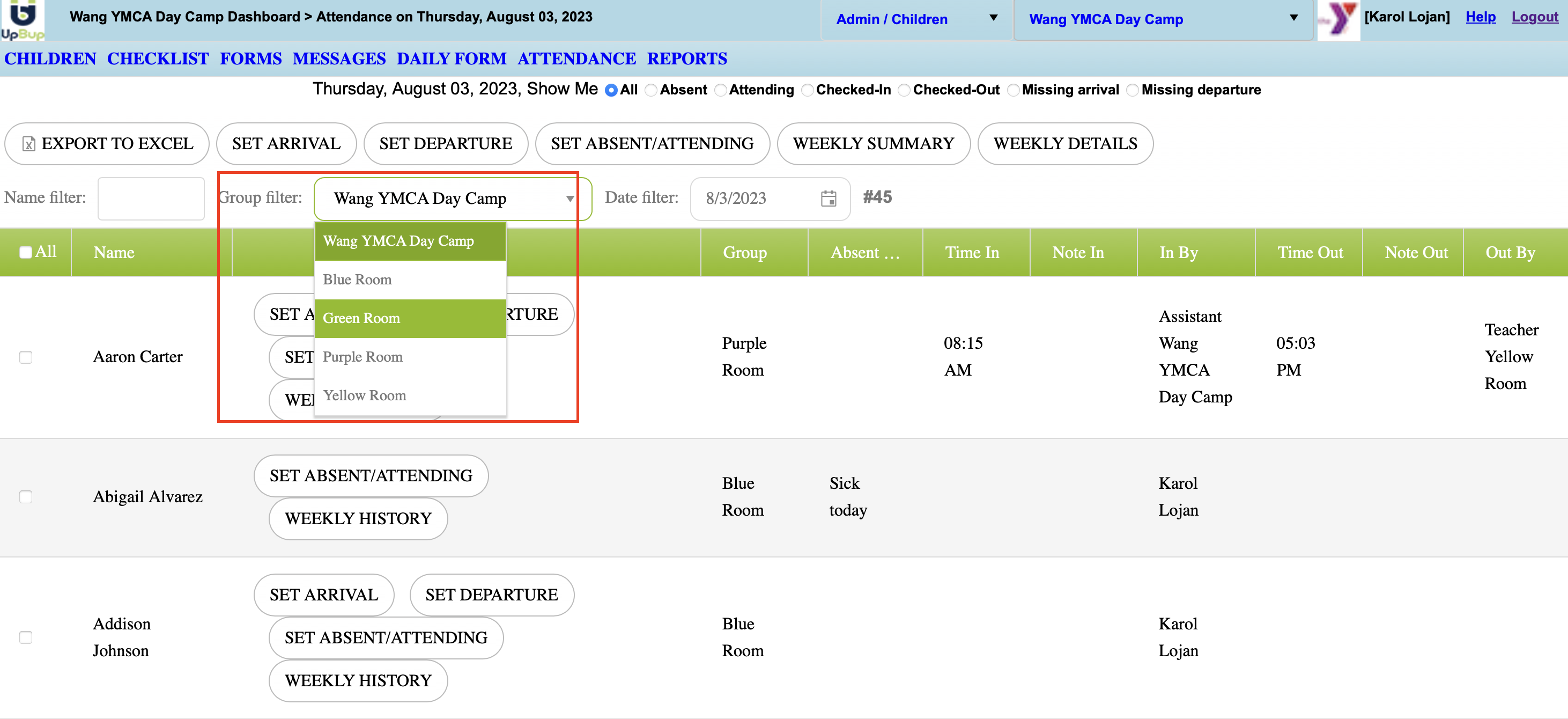
Task: Click the Export to Excel button
Action: coord(107,144)
